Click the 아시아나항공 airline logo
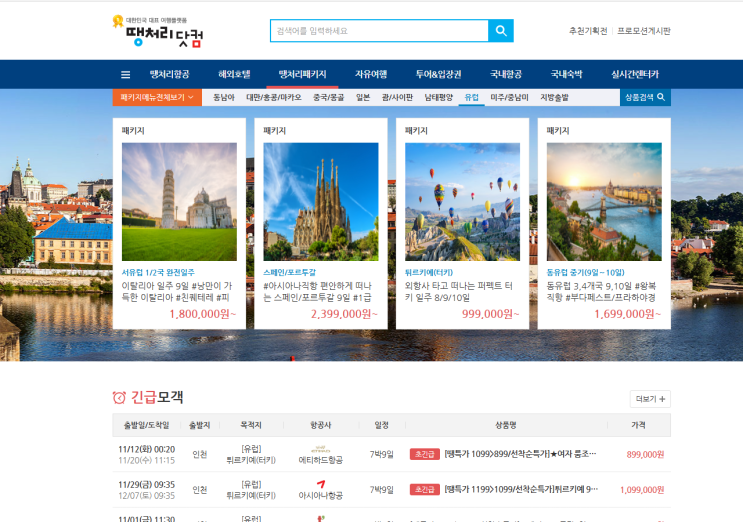The width and height of the screenshot is (743, 522). [321, 484]
